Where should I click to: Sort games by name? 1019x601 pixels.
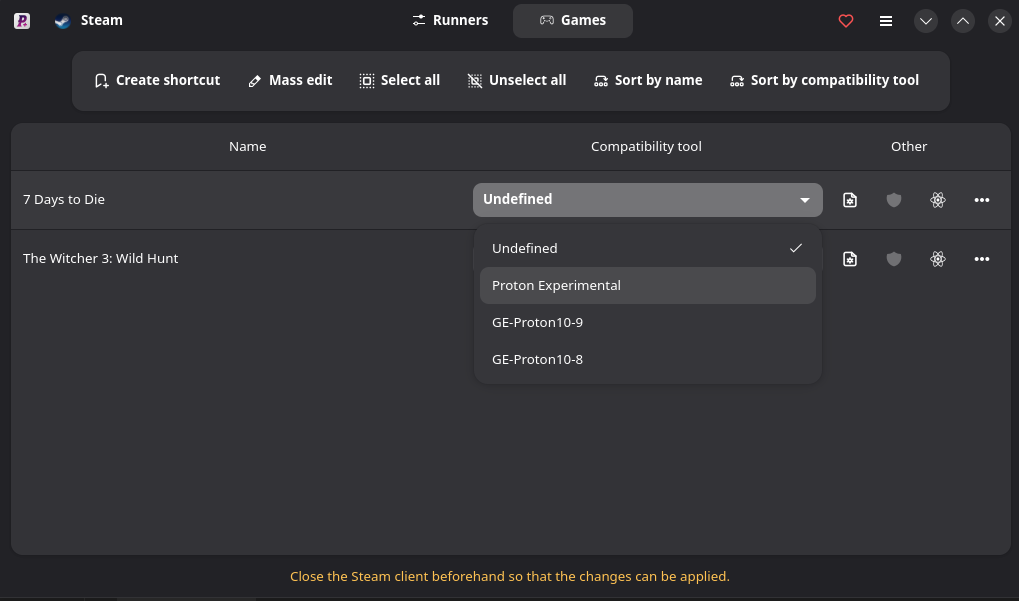click(648, 81)
